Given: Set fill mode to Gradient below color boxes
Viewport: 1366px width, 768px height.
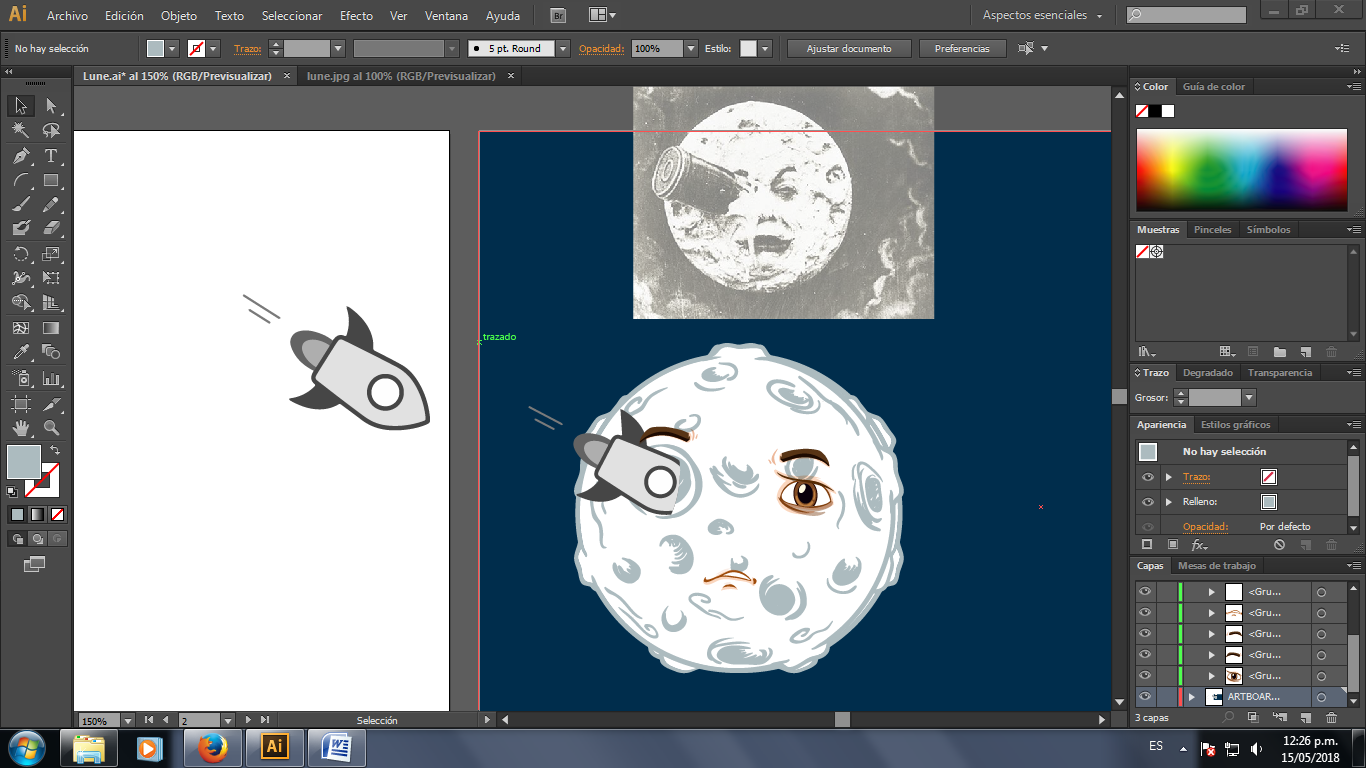Looking at the screenshot, I should point(37,515).
